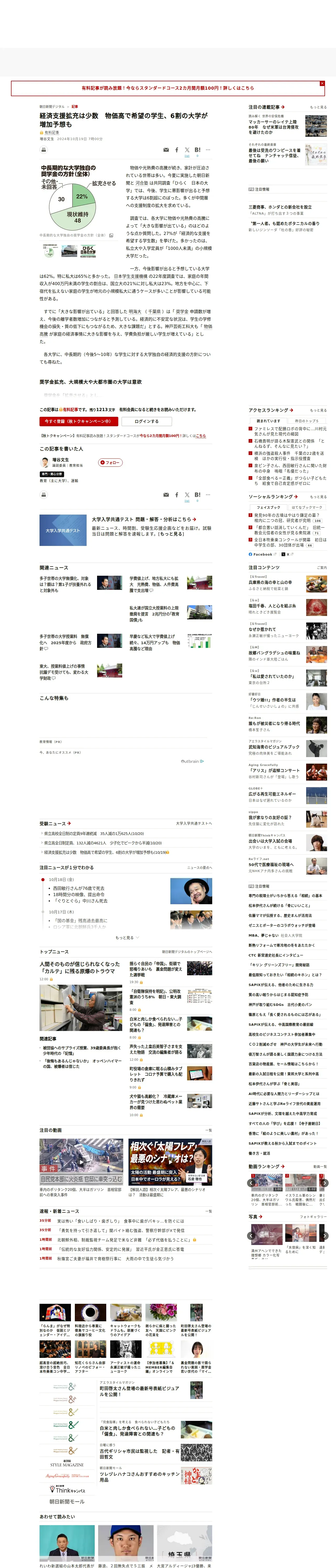The image size is (336, 1568).
Task: Click Facebook share icon beneath author profile
Action: pyautogui.click(x=177, y=495)
